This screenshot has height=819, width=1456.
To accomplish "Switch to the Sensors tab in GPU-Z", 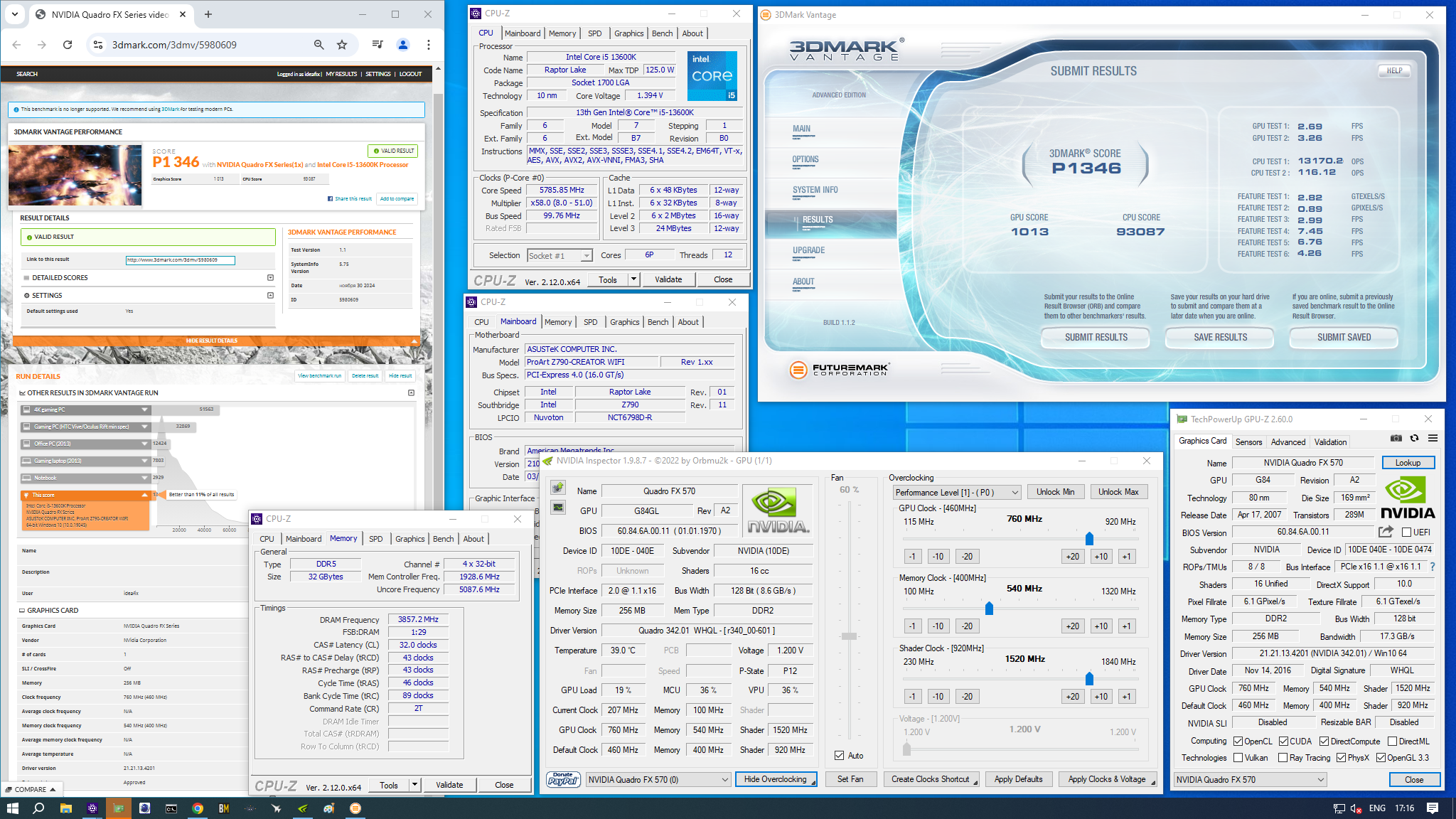I will 1248,441.
